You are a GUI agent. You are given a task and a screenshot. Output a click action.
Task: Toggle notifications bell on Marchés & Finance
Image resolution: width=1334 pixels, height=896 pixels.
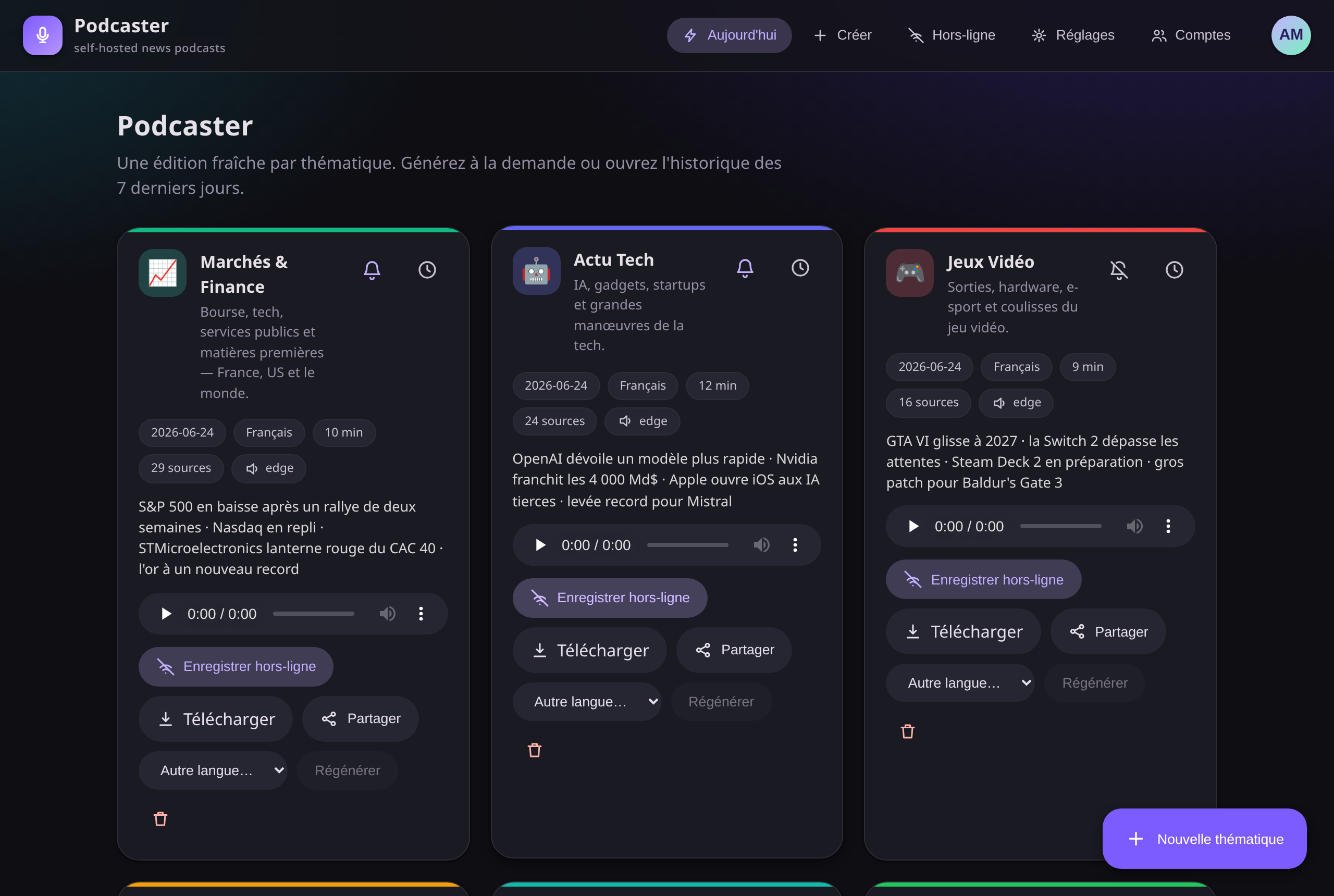click(372, 270)
